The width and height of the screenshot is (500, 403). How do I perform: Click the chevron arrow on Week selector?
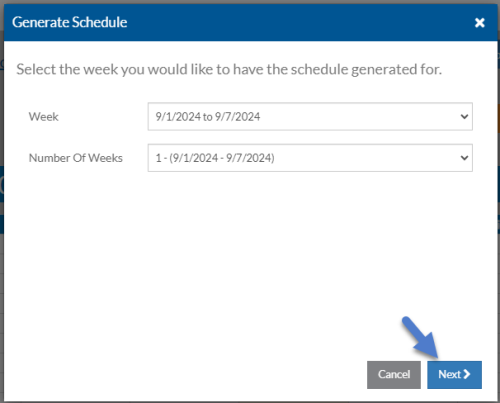pyautogui.click(x=464, y=117)
